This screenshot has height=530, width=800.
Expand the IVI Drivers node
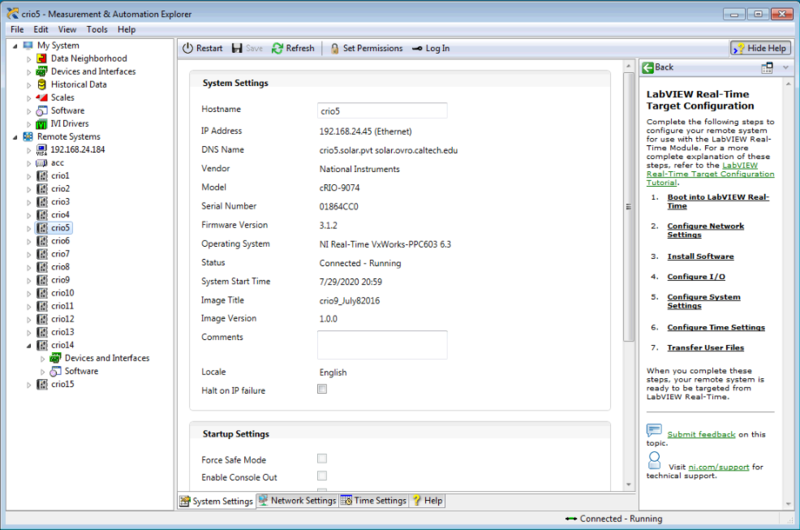(29, 124)
